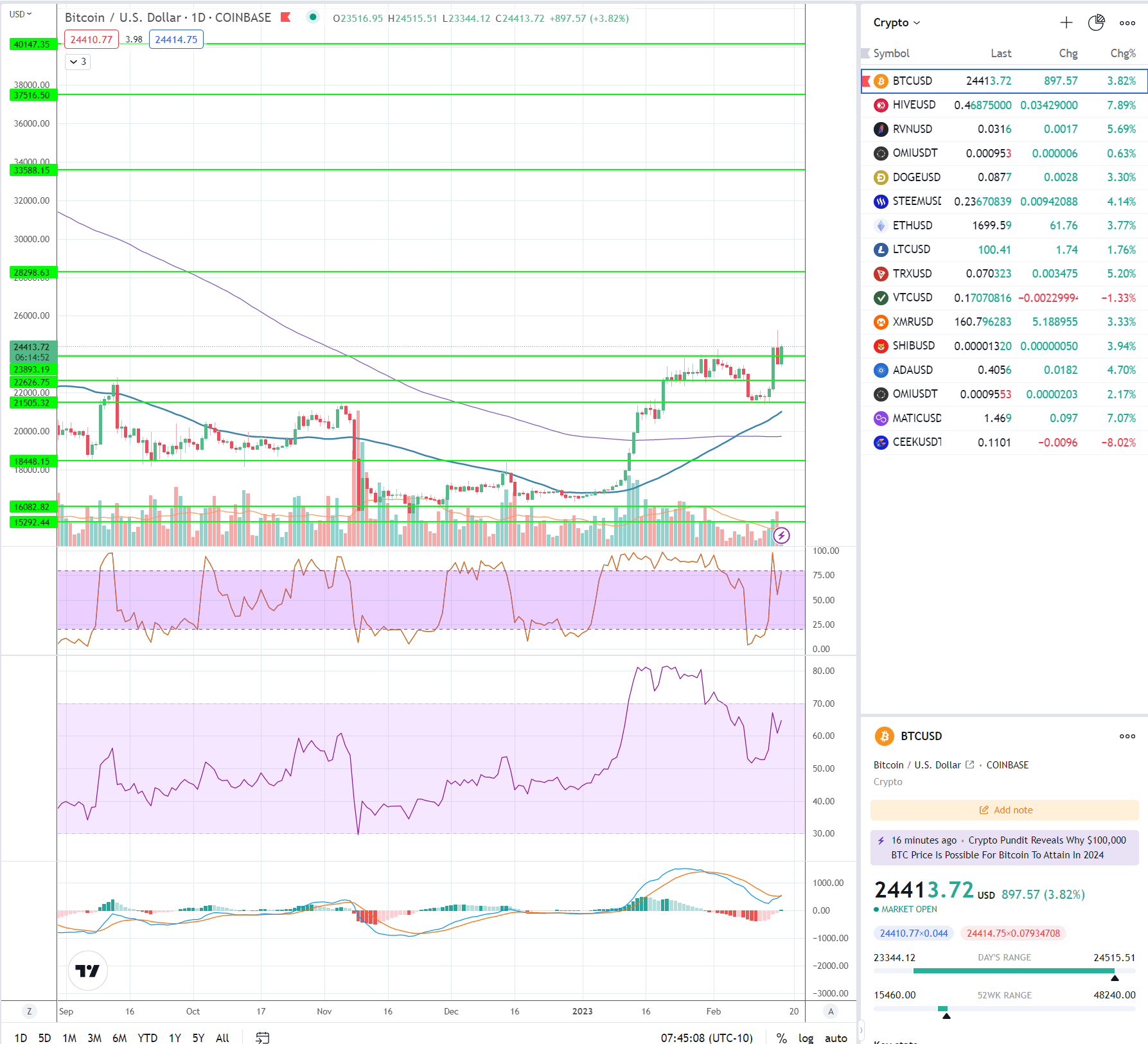Toggle auto scale mode
1148x1044 pixels.
coord(836,1038)
